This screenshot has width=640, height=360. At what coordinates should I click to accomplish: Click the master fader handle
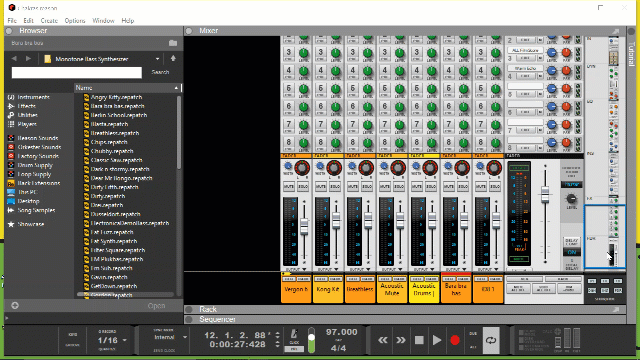pyautogui.click(x=545, y=194)
